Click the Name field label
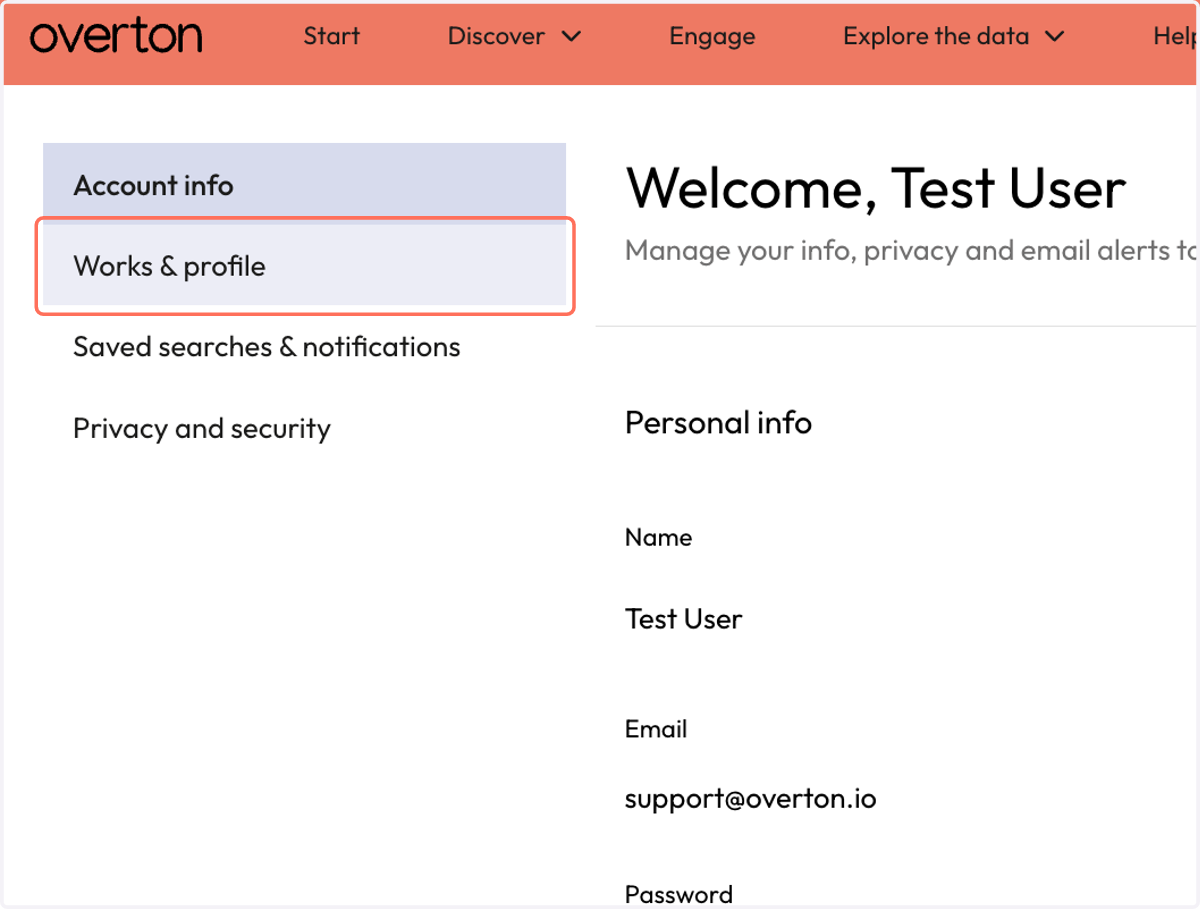This screenshot has height=909, width=1200. coord(658,537)
